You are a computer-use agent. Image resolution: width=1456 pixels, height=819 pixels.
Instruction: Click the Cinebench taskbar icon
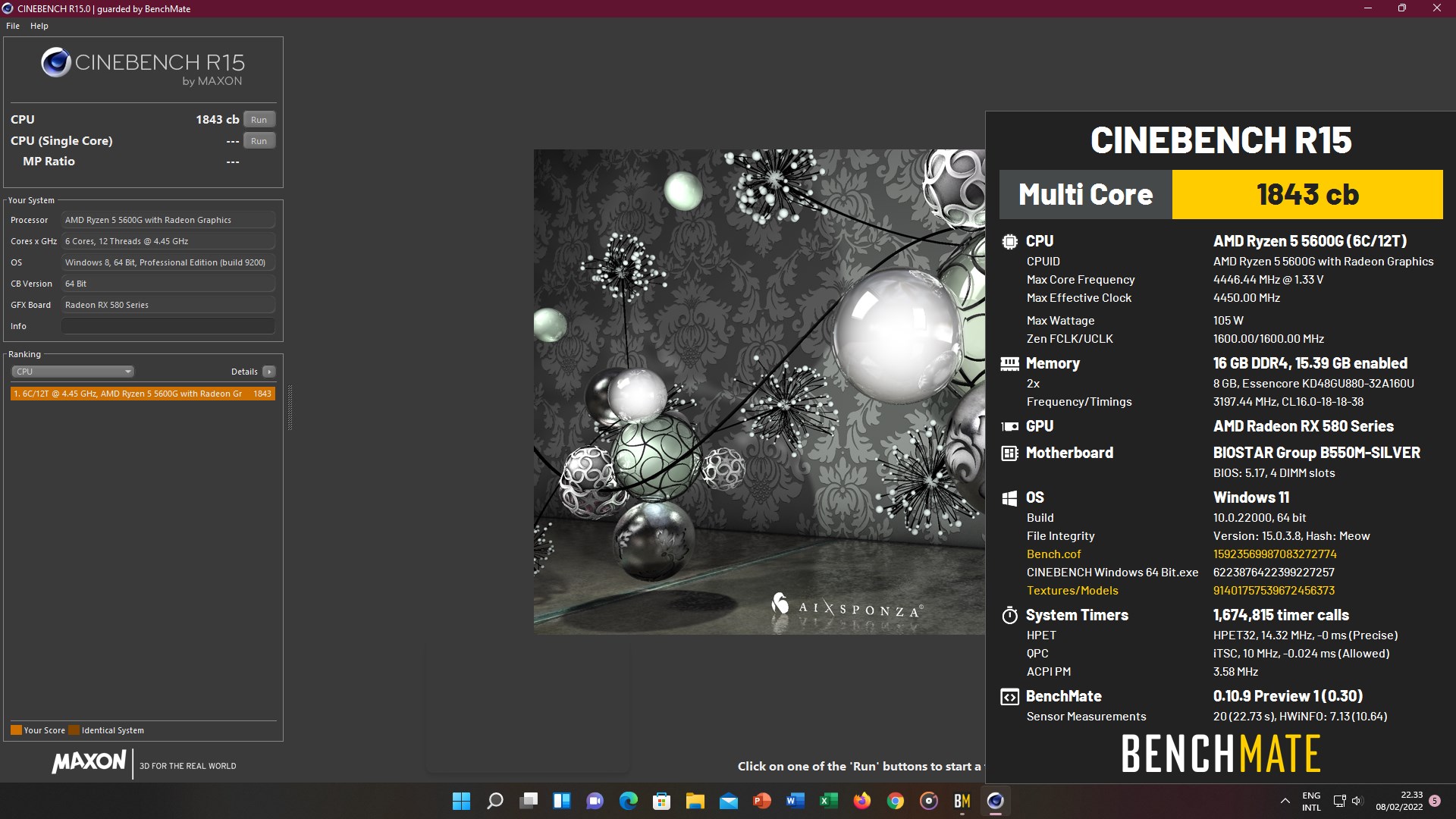click(995, 801)
